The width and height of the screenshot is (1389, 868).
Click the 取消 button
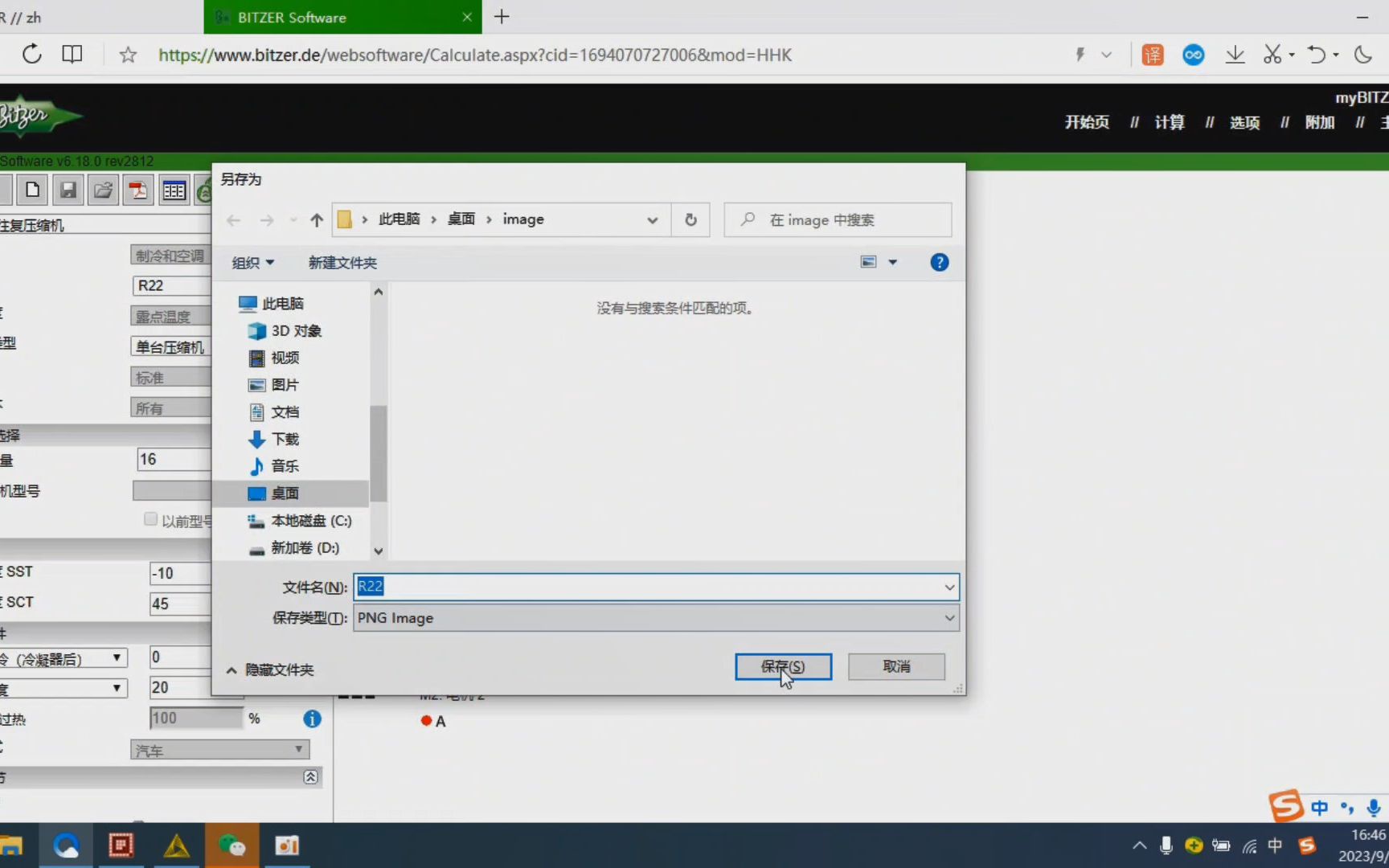click(896, 666)
